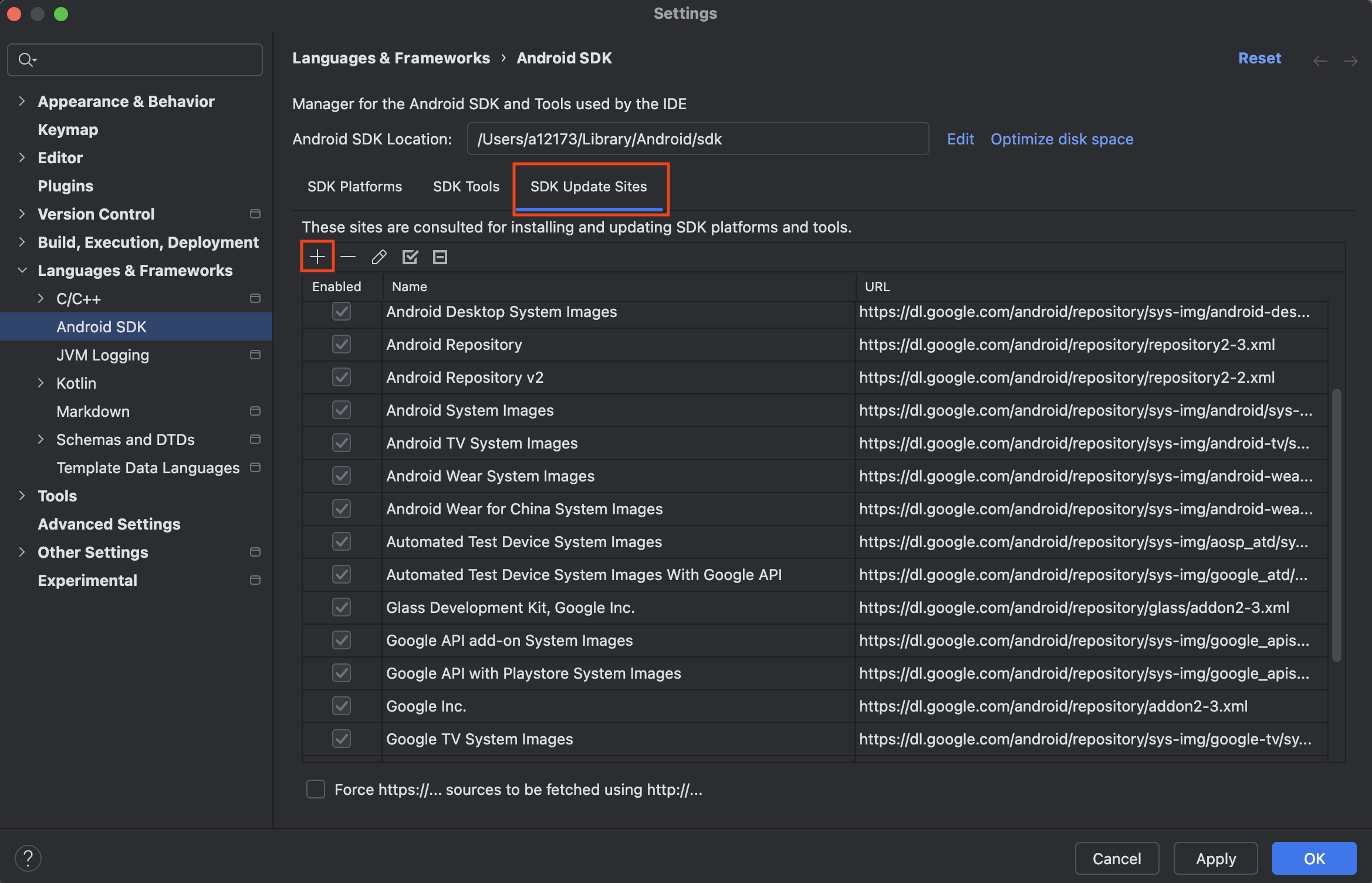
Task: Click the add SDK update site plus icon
Action: 317,257
